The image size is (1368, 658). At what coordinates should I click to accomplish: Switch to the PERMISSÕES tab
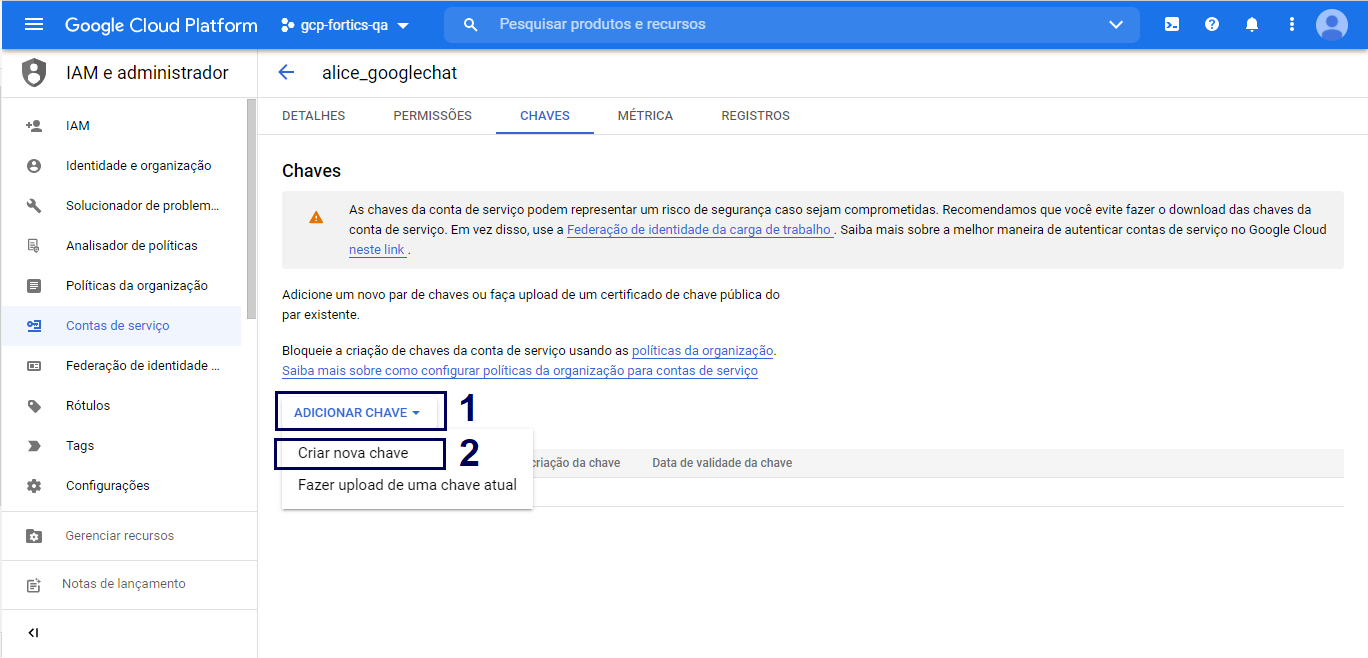[432, 116]
